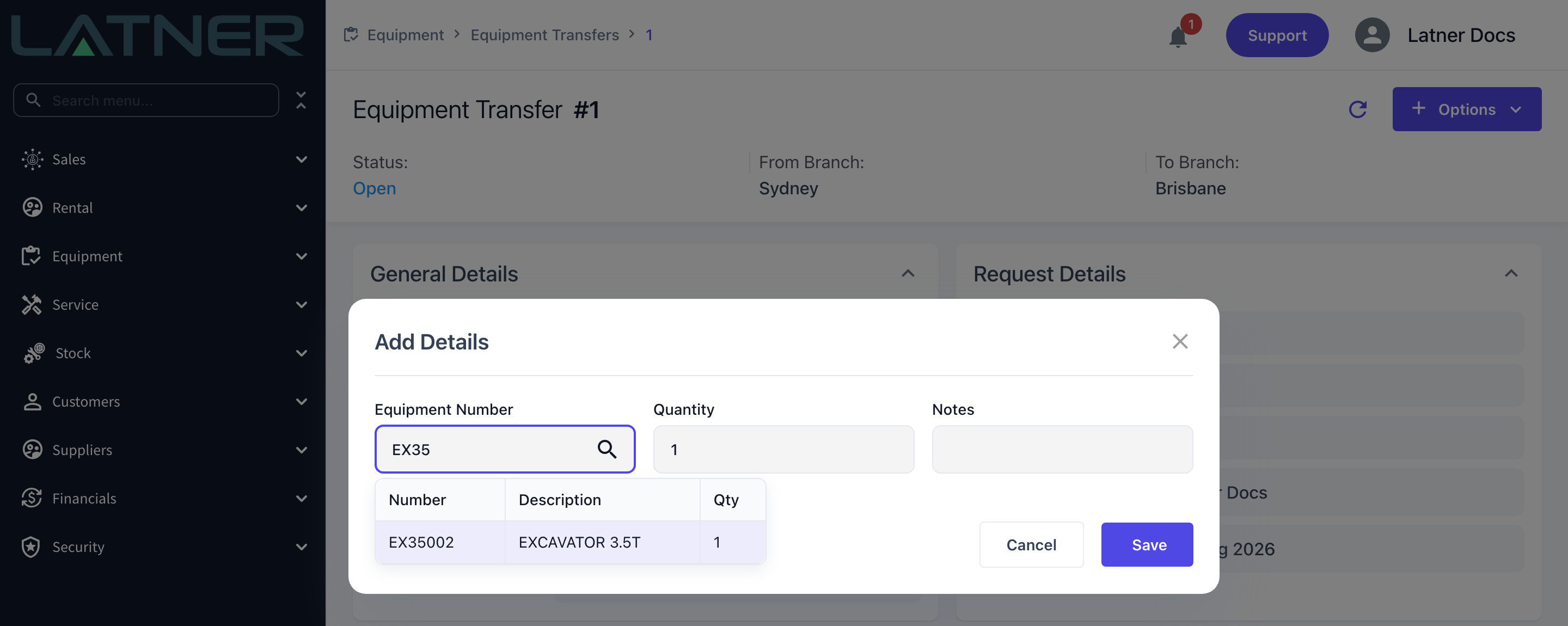Expand the Equipment menu chevron
This screenshot has width=1568, height=626.
301,256
